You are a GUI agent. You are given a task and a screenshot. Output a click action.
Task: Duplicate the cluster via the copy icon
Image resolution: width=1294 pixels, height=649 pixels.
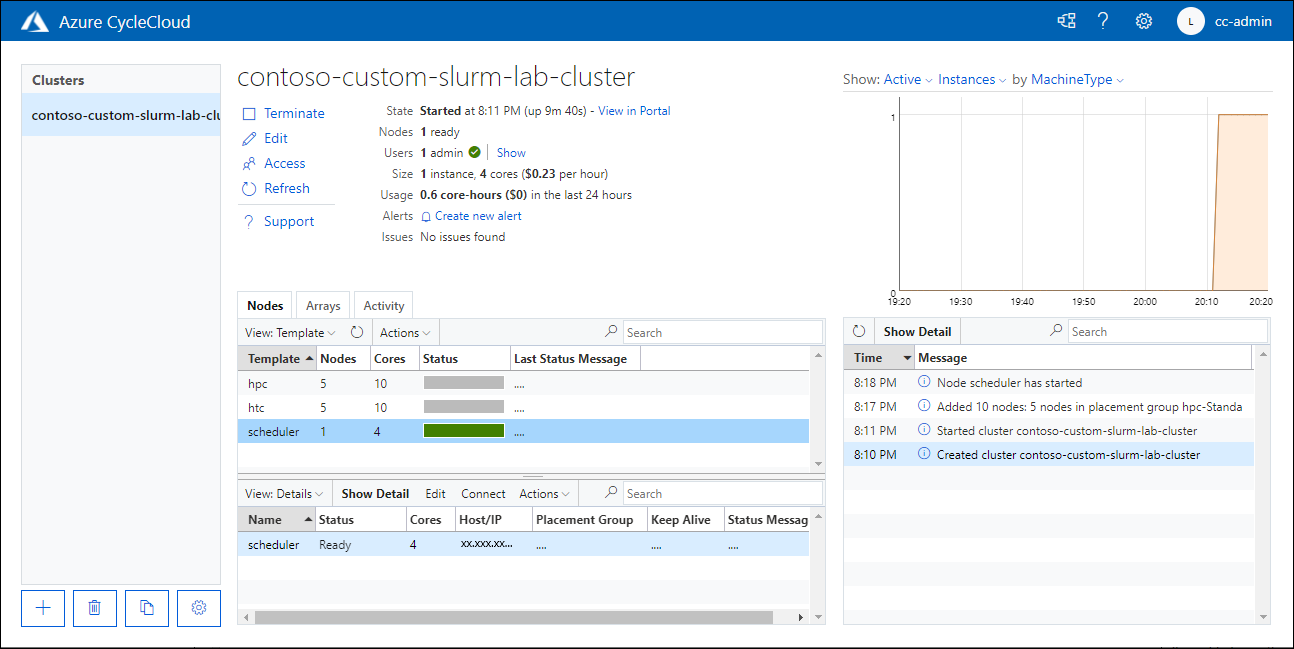pyautogui.click(x=146, y=608)
